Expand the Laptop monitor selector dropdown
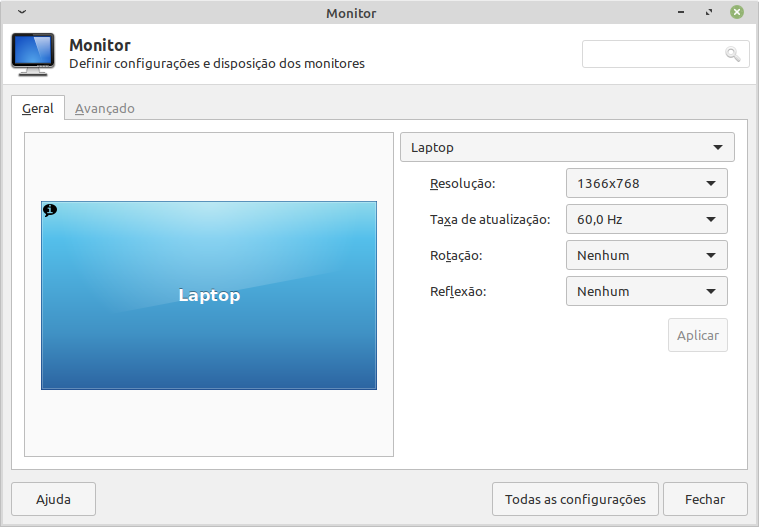Viewport: 759px width, 527px height. coord(567,147)
